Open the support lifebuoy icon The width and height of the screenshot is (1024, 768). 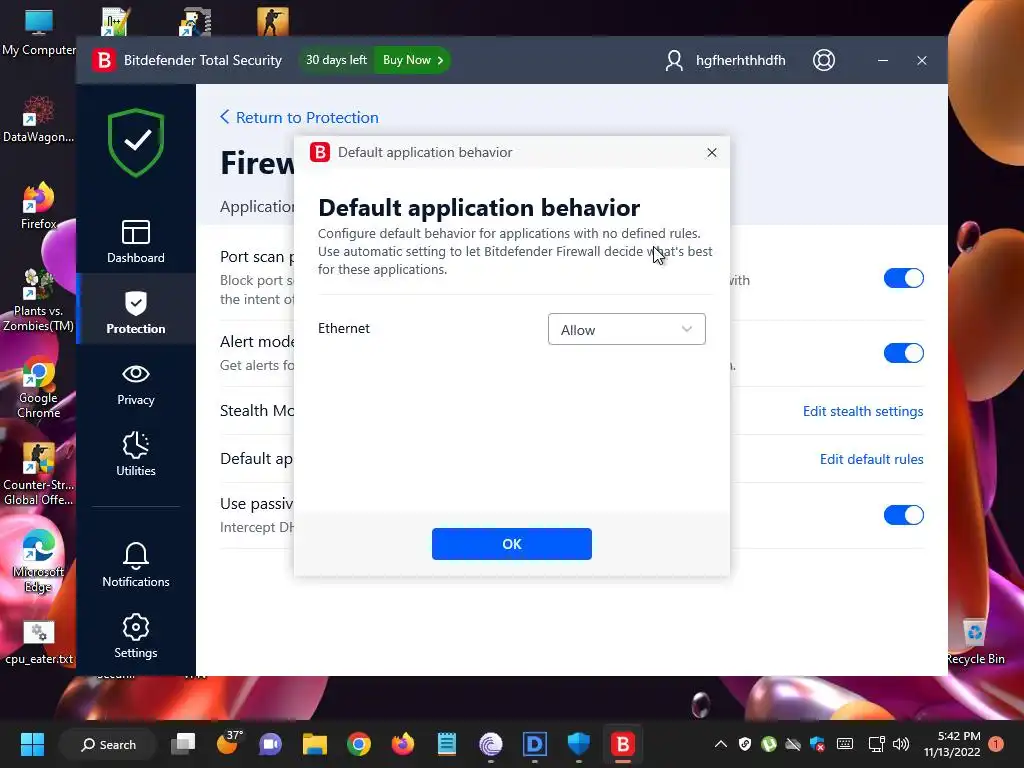pyautogui.click(x=824, y=60)
